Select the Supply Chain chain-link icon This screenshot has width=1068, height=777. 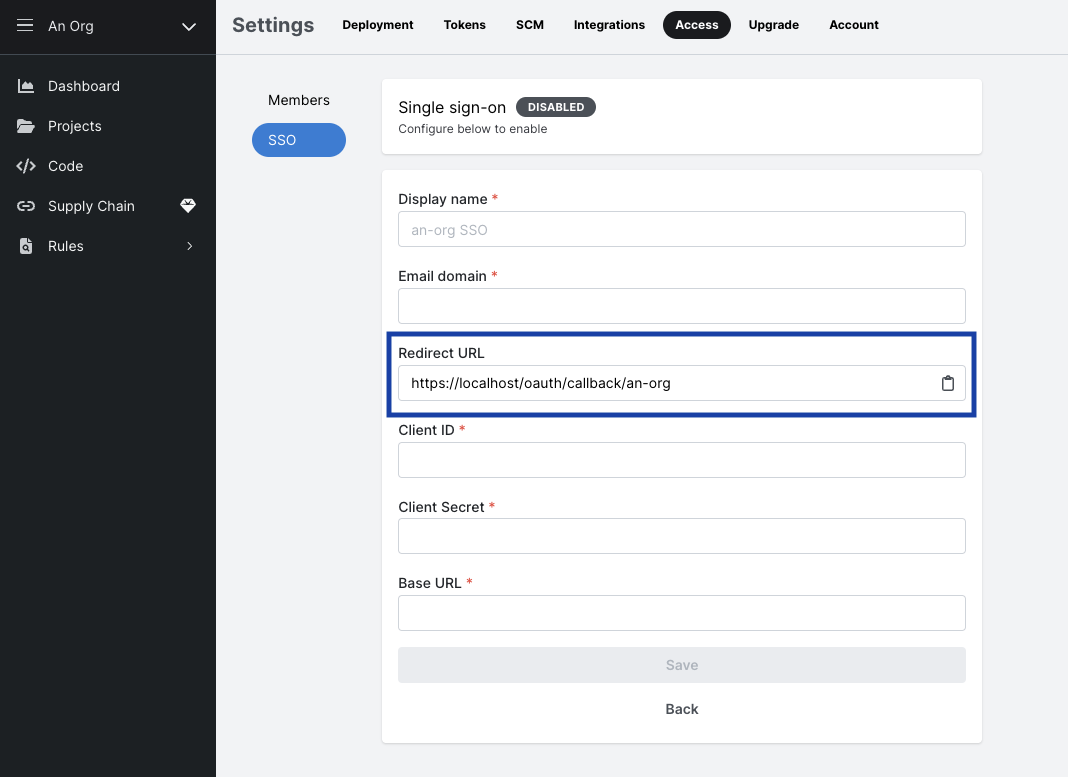(26, 206)
